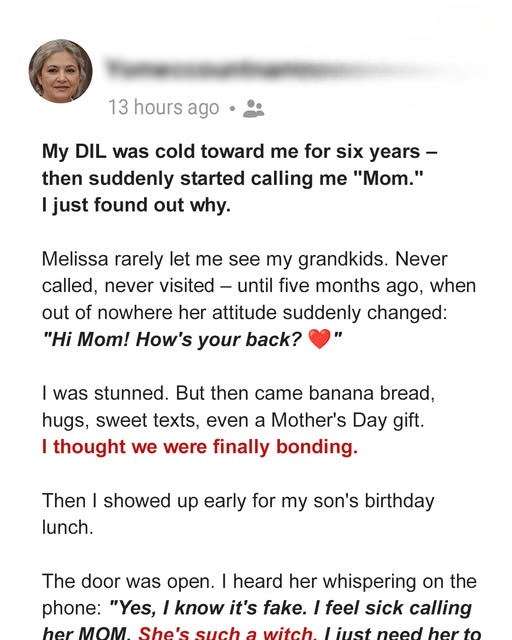
Task: Click the line "then suddenly started calling me"
Action: tap(232, 178)
